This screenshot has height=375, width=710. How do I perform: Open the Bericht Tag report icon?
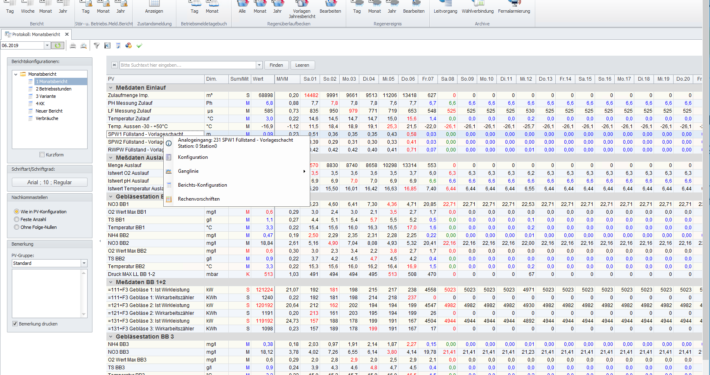10,7
